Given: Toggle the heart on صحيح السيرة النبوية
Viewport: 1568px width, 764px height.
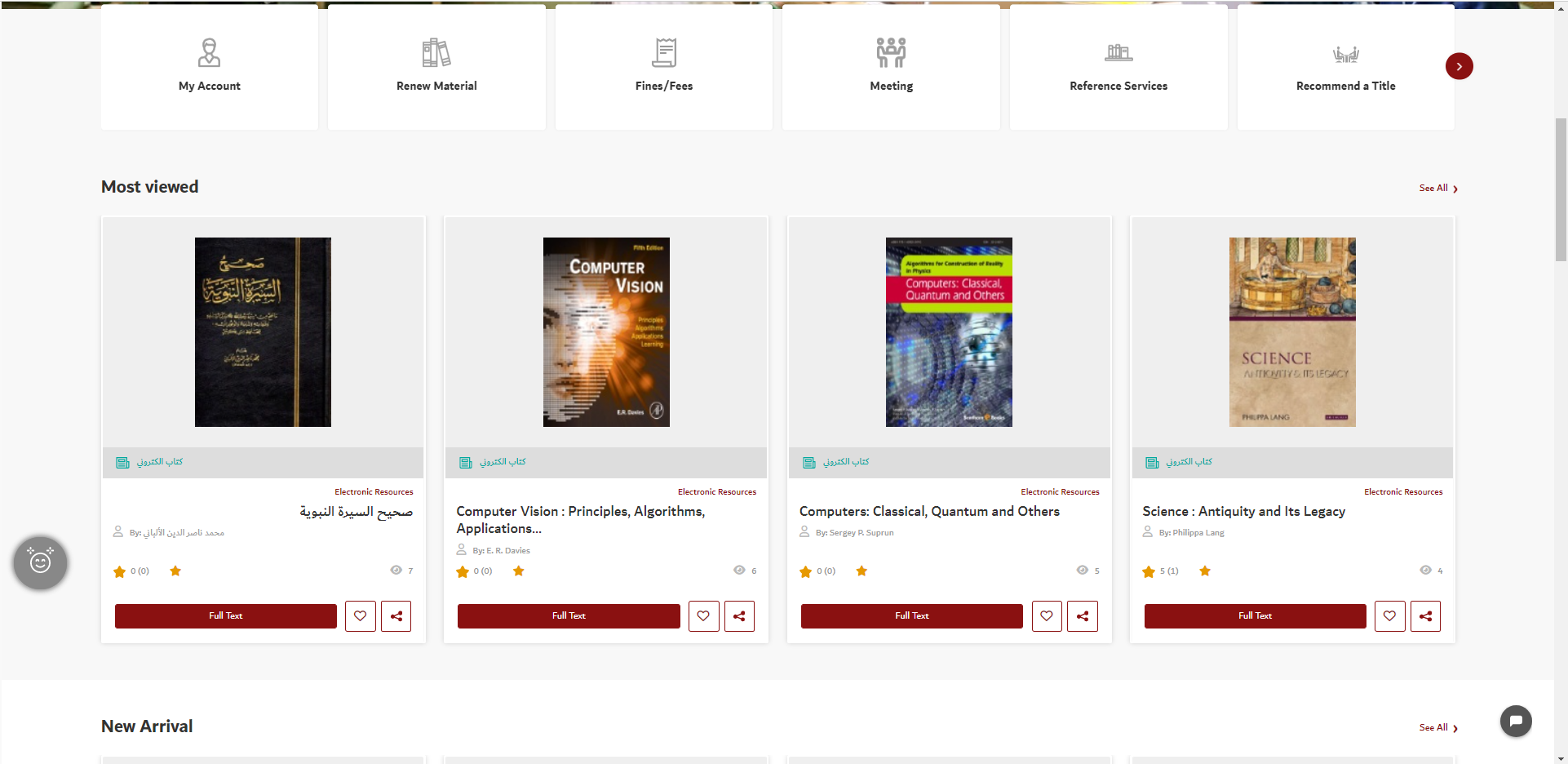Looking at the screenshot, I should coord(360,616).
